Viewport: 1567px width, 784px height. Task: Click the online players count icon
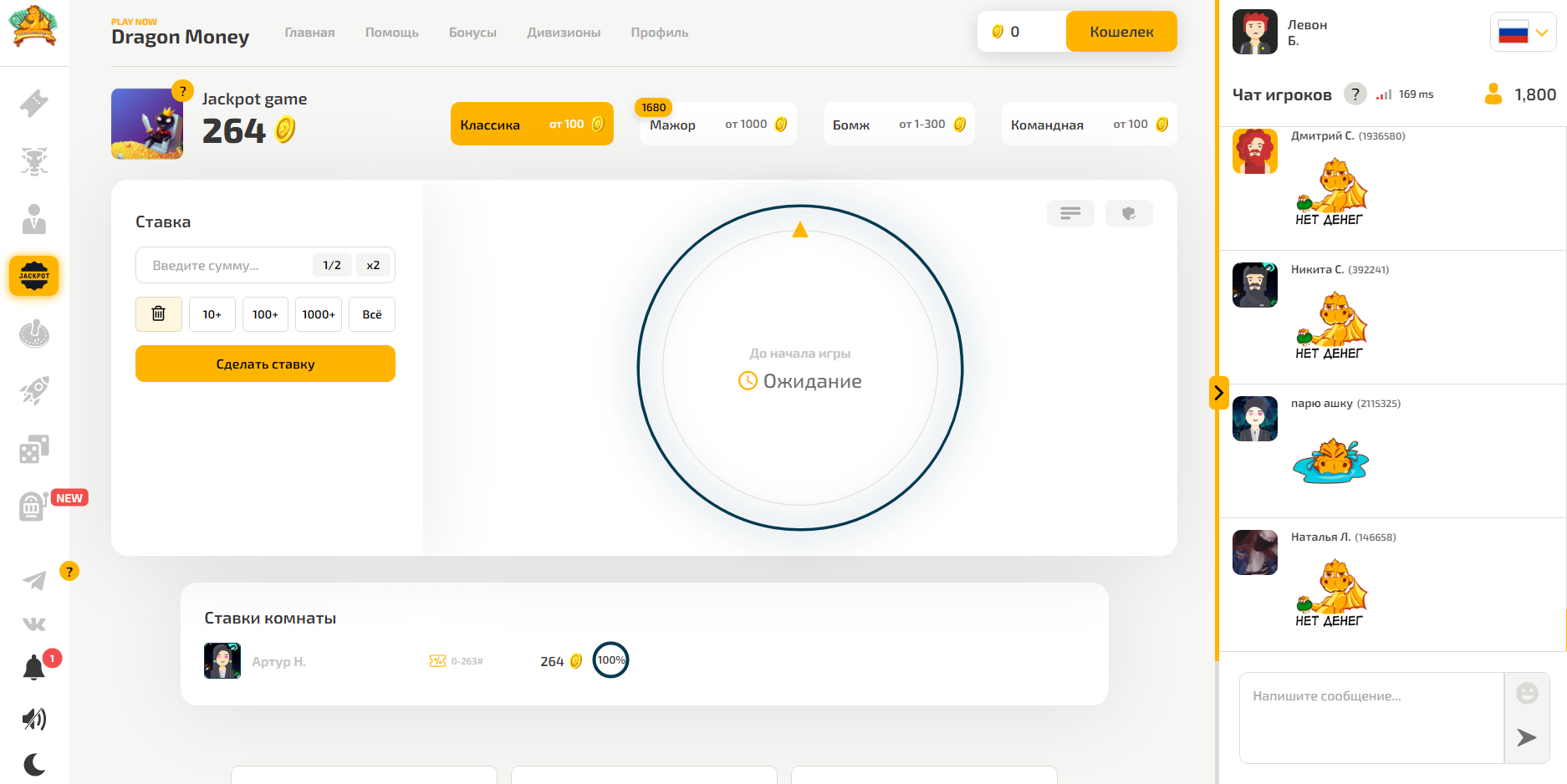[1493, 94]
